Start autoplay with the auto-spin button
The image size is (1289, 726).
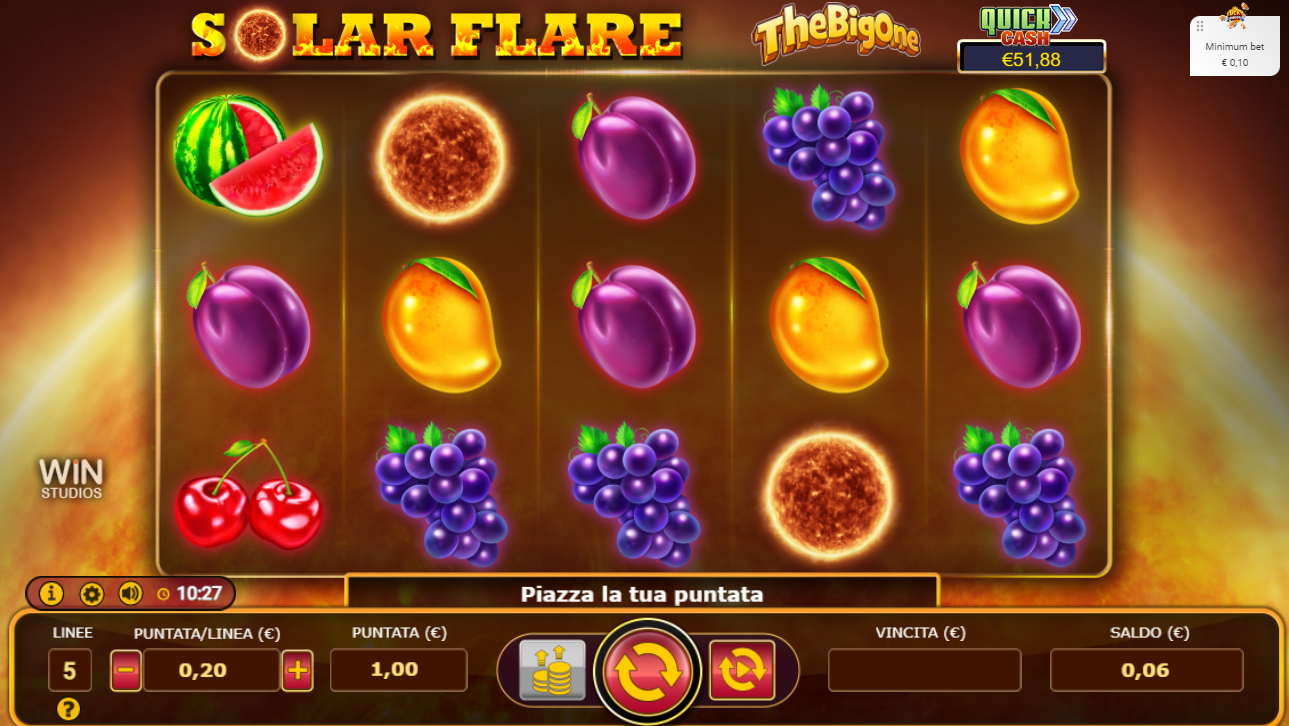pos(742,670)
